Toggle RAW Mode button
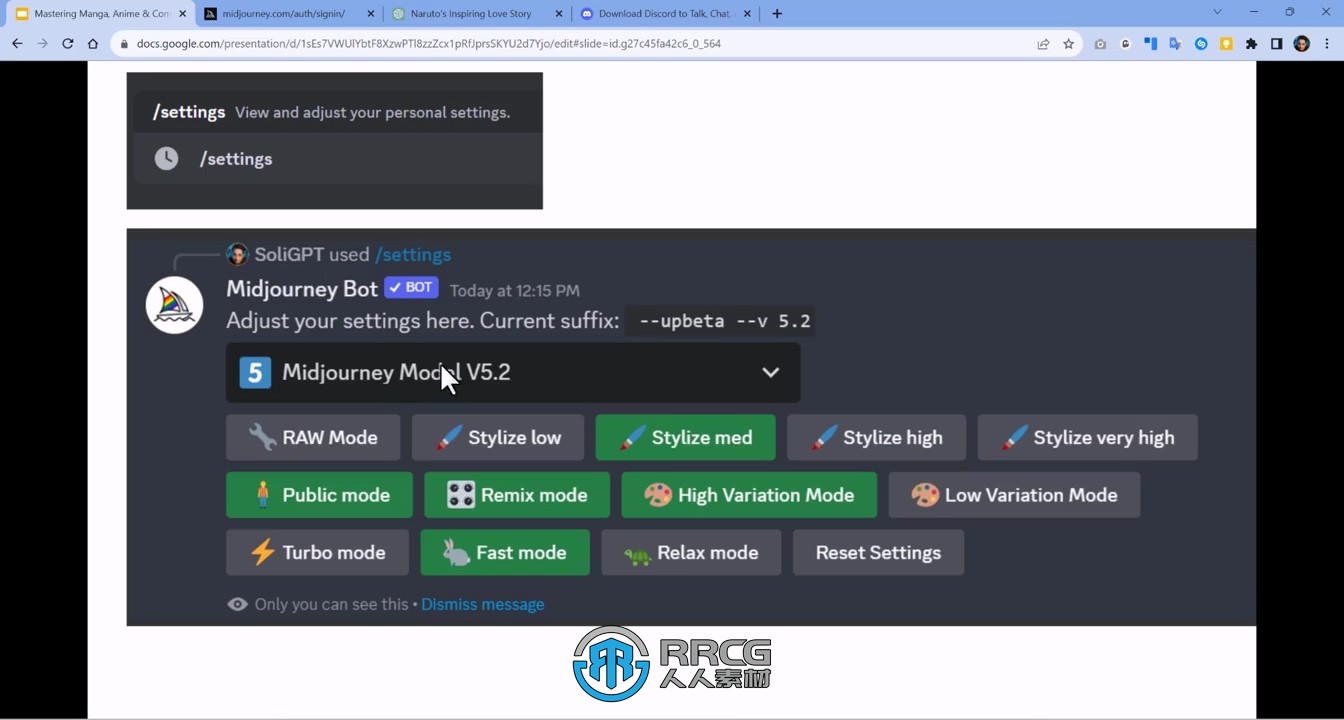This screenshot has width=1344, height=720. click(313, 438)
